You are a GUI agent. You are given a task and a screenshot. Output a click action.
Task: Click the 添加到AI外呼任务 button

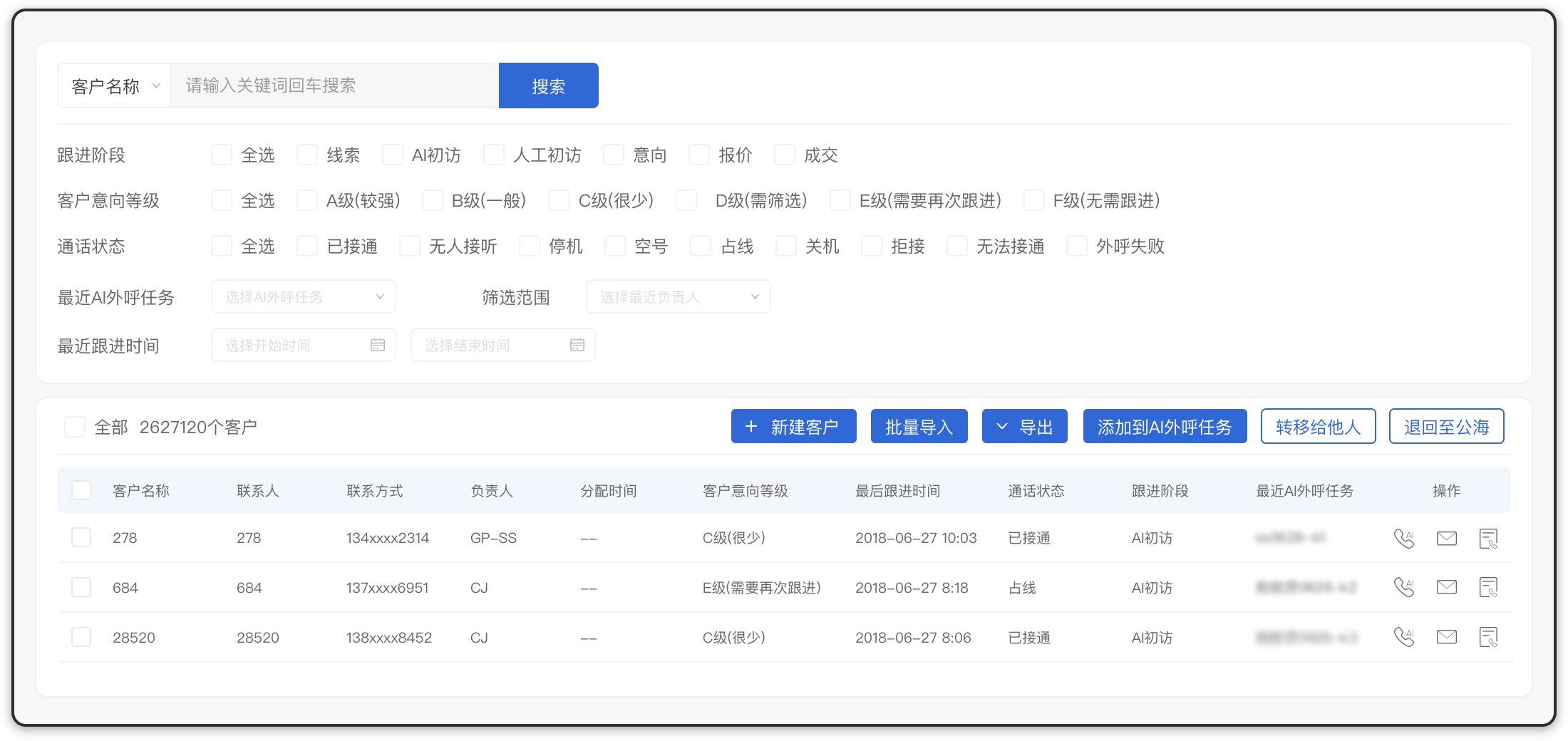point(1165,426)
